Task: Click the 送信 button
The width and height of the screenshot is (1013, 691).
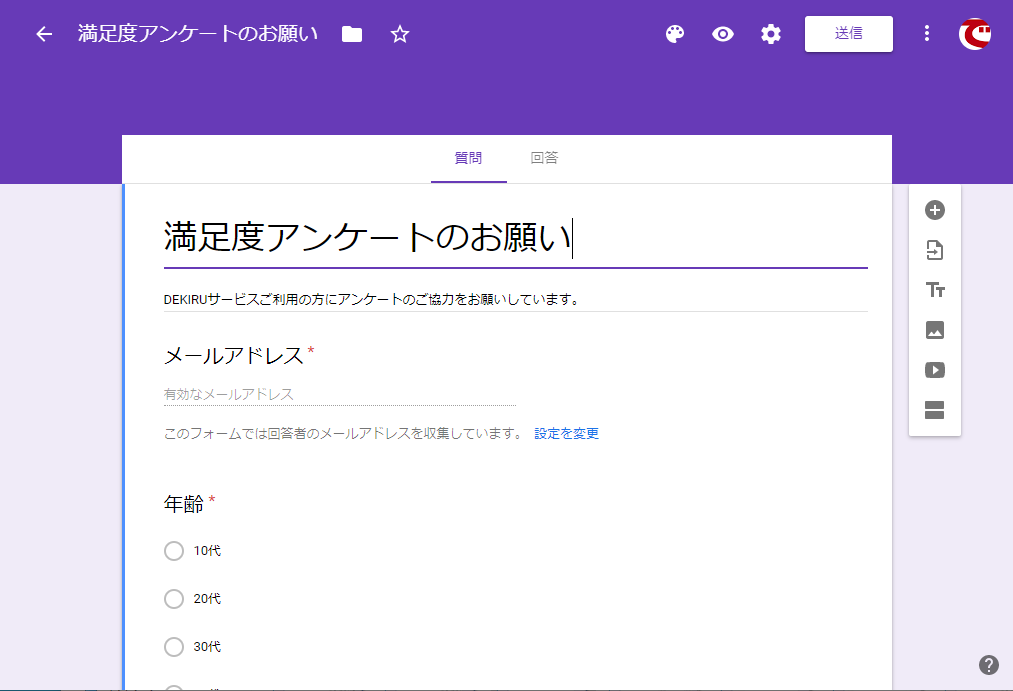Action: coord(848,33)
